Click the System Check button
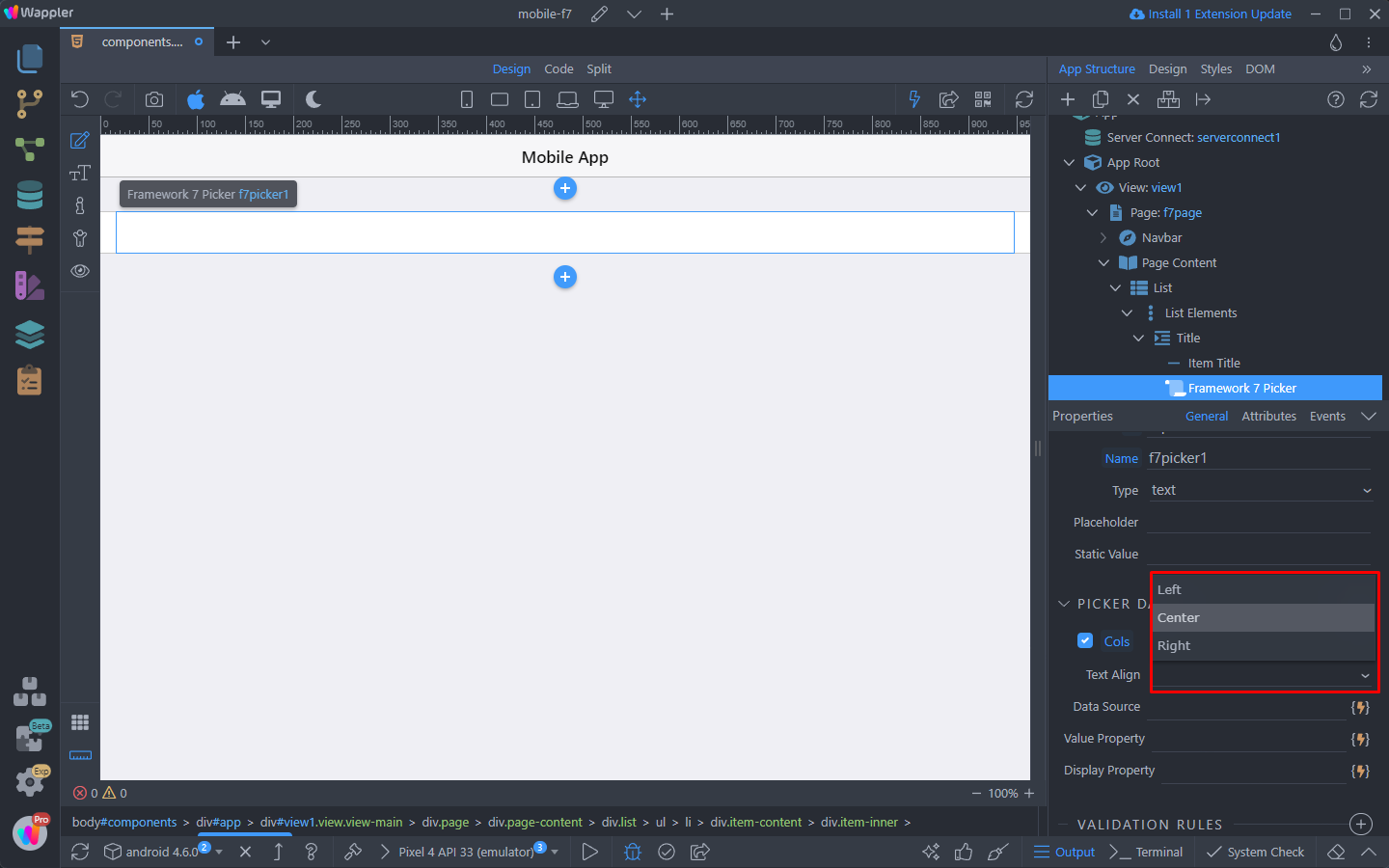 point(1256,852)
